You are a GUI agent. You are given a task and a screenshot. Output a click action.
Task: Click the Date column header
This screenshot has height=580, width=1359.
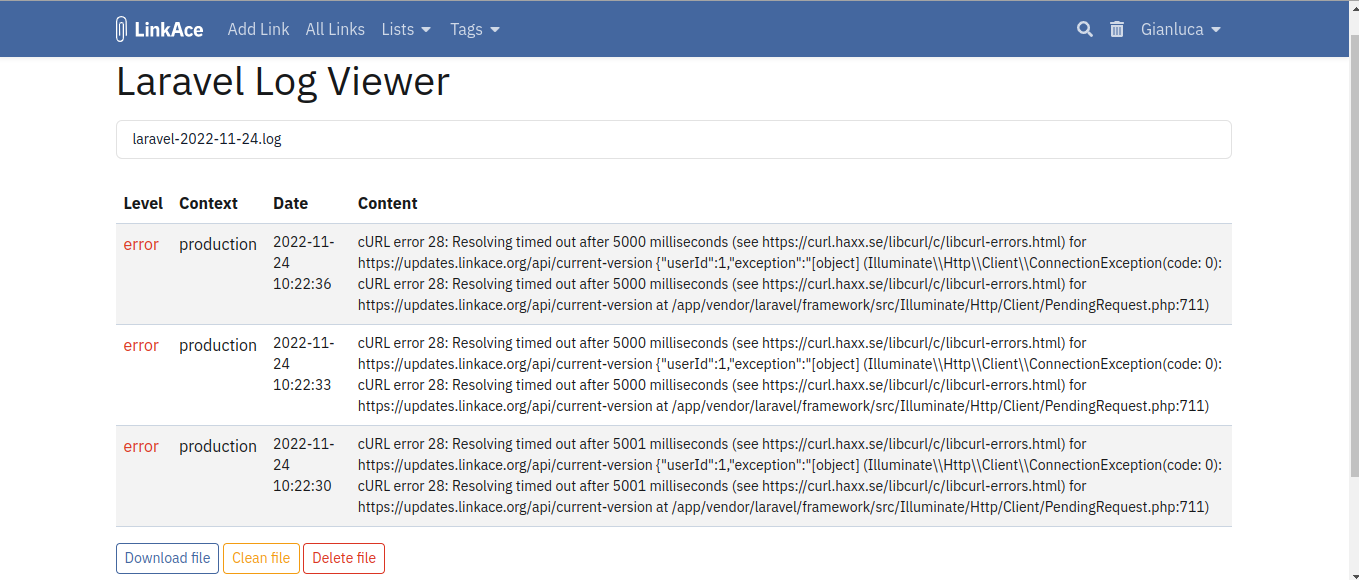point(290,203)
